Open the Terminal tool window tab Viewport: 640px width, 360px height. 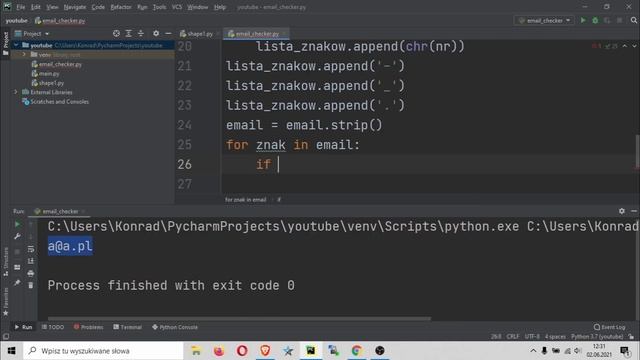pos(127,327)
